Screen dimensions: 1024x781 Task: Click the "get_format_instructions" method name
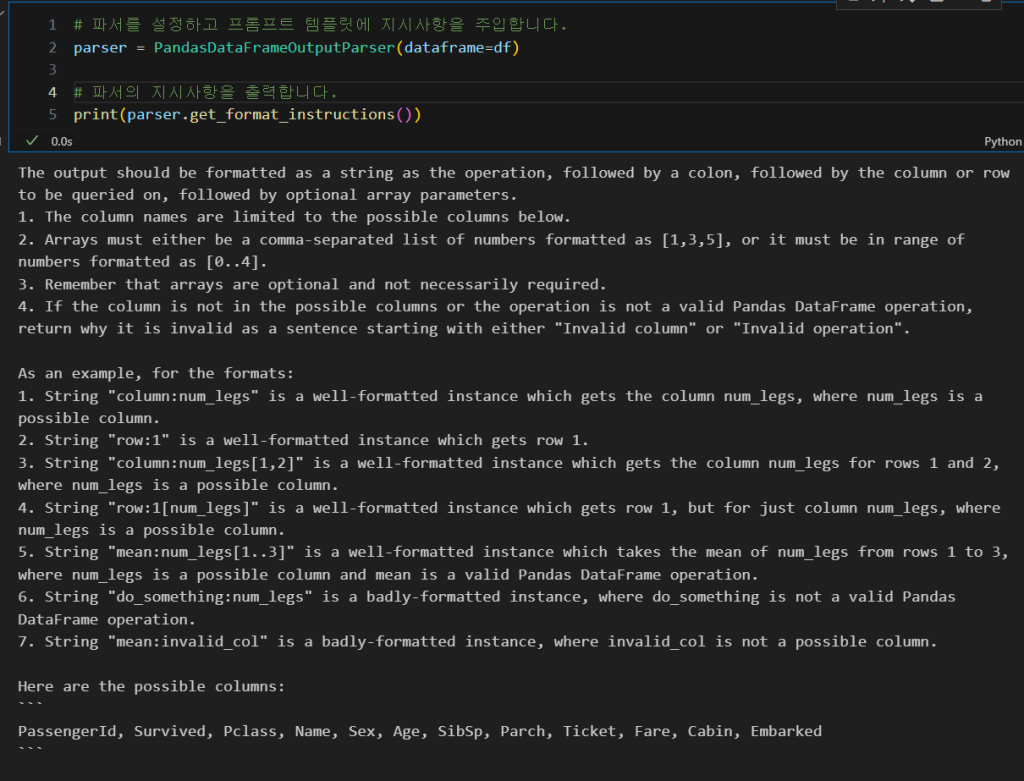pyautogui.click(x=292, y=114)
